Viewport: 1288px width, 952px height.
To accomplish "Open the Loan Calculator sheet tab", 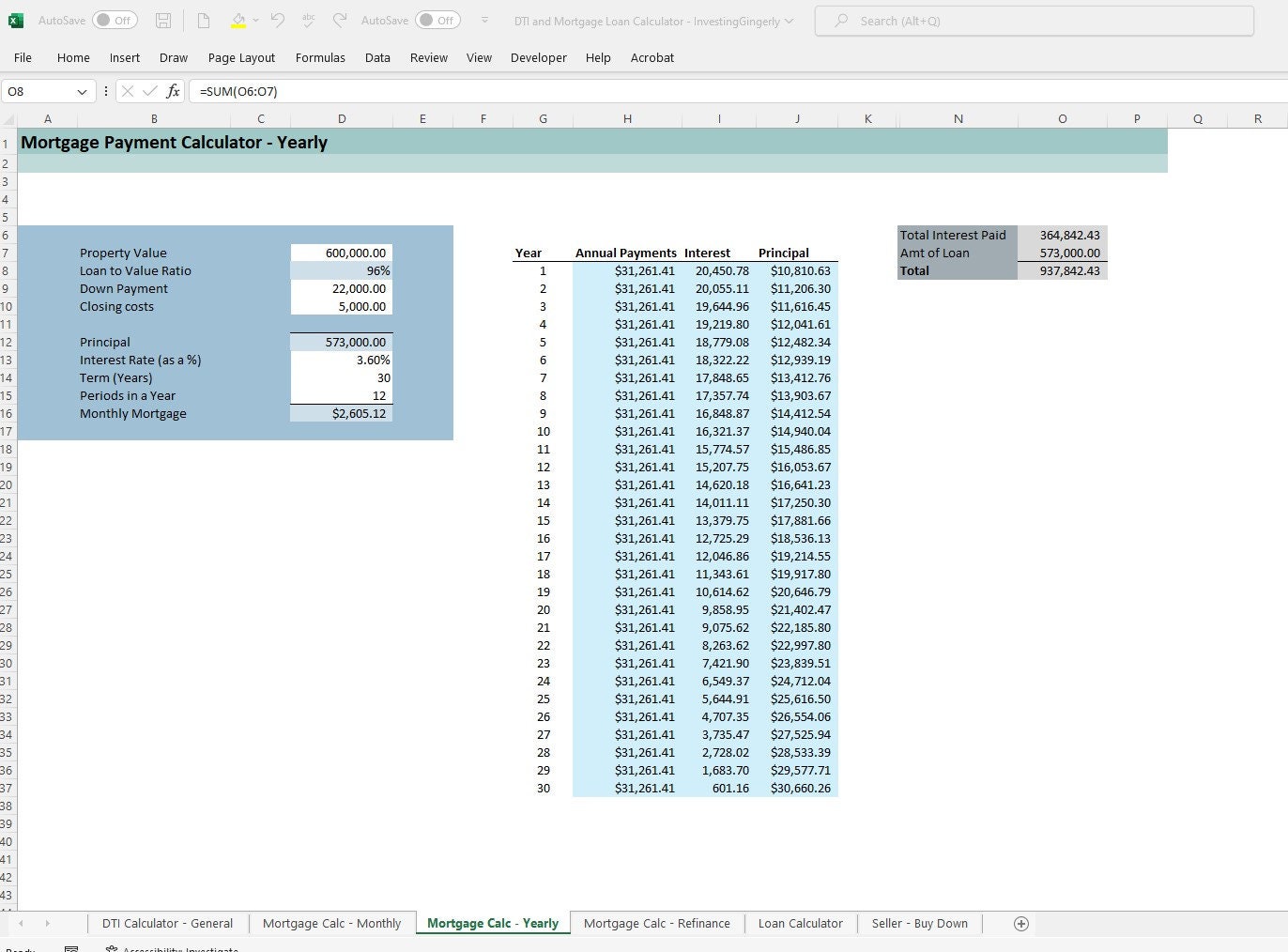I will coord(800,923).
